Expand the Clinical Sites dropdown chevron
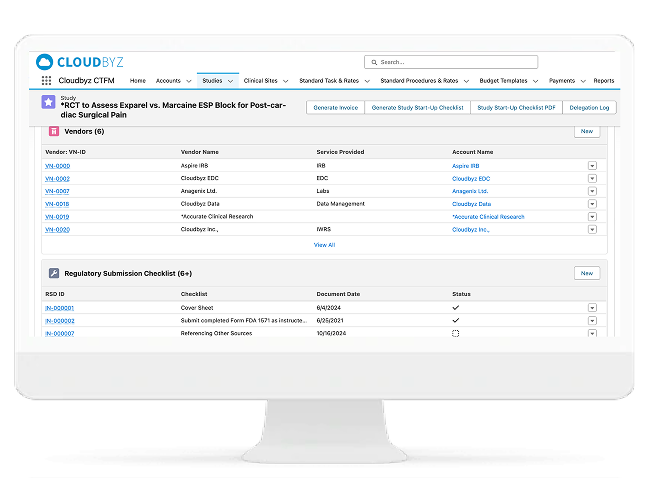Image resolution: width=650 pixels, height=499 pixels. pos(286,81)
